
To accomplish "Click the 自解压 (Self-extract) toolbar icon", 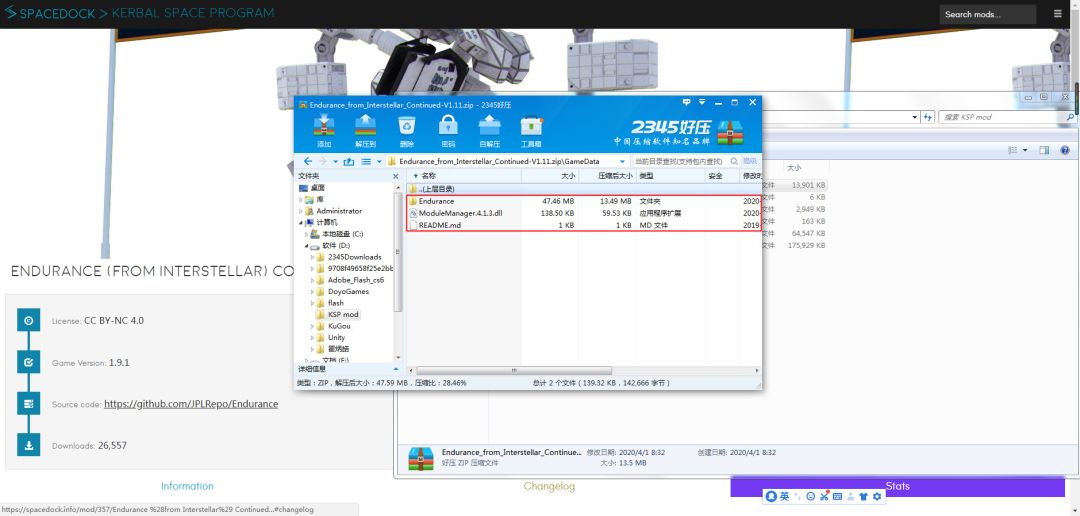I will (x=489, y=131).
